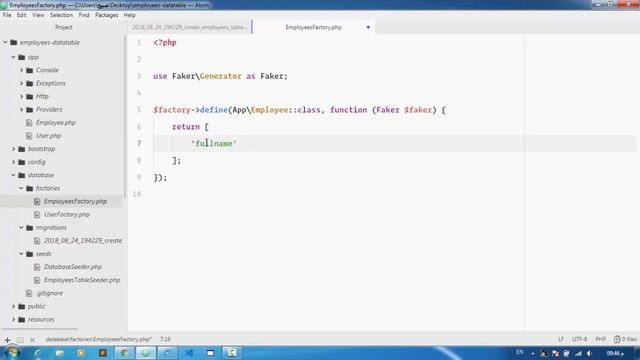Collapse the migrations folder
This screenshot has width=640, height=360.
(x=22, y=227)
